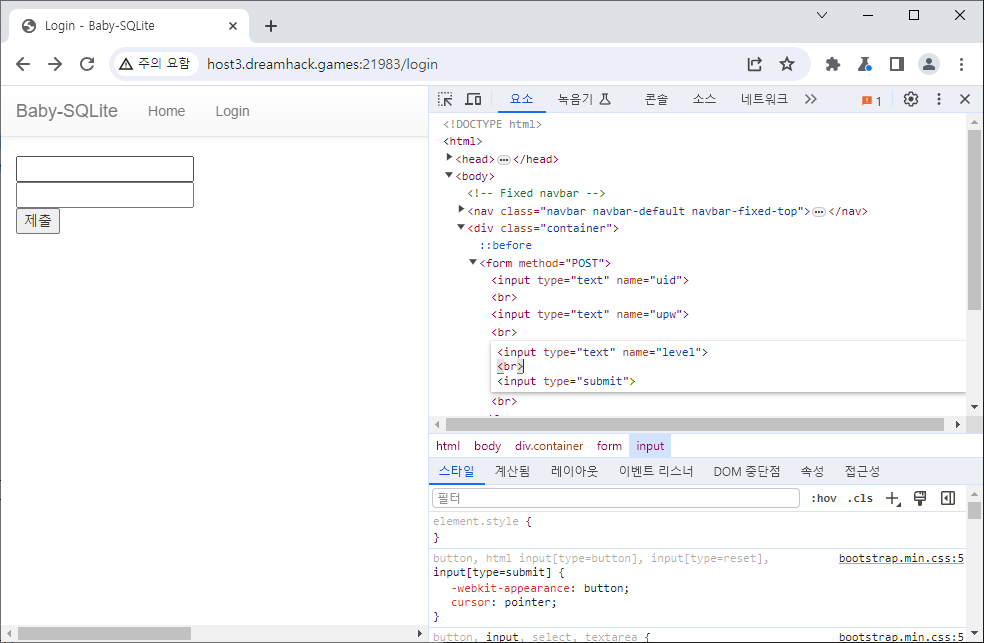Open the DevTools three-dot customize menu

click(938, 99)
